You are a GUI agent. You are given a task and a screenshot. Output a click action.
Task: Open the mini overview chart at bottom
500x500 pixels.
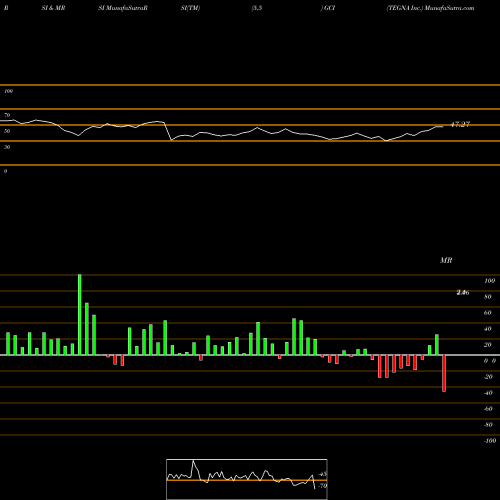(x=247, y=479)
